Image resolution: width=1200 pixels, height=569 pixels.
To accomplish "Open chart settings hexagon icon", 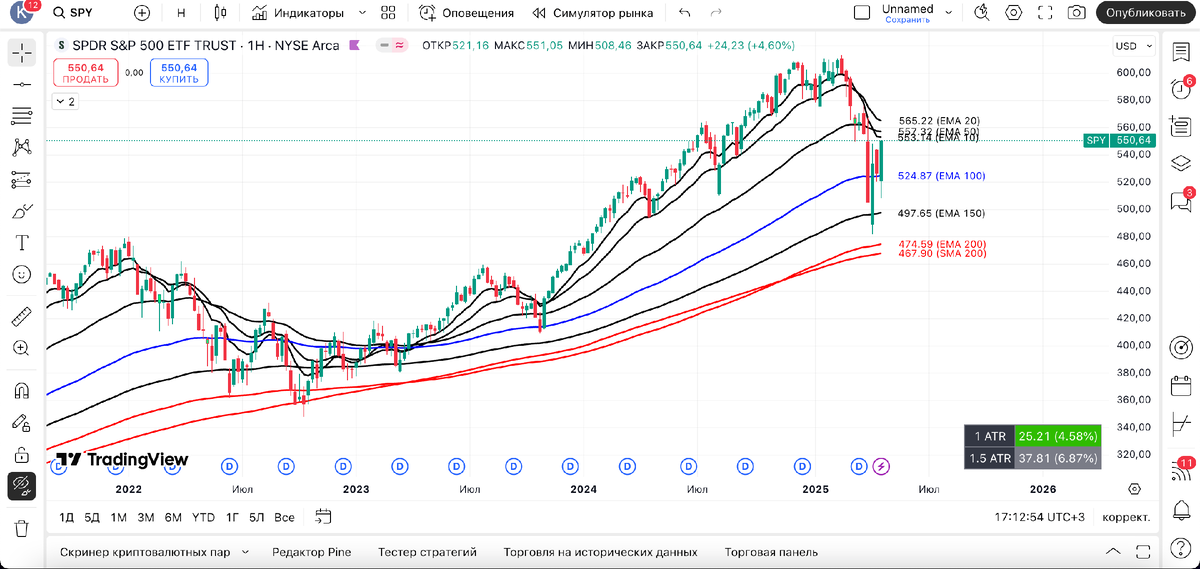I will pyautogui.click(x=1014, y=13).
